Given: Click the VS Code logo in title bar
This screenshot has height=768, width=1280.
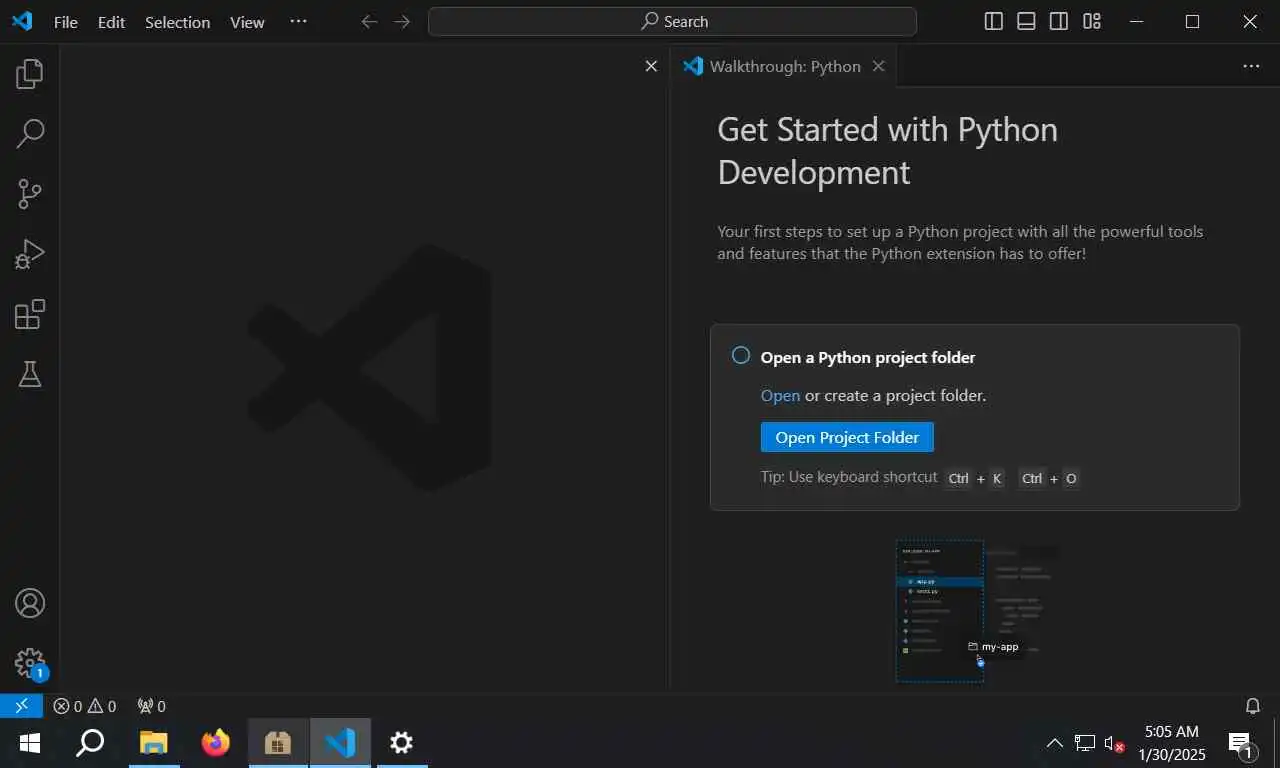Looking at the screenshot, I should click(x=22, y=21).
